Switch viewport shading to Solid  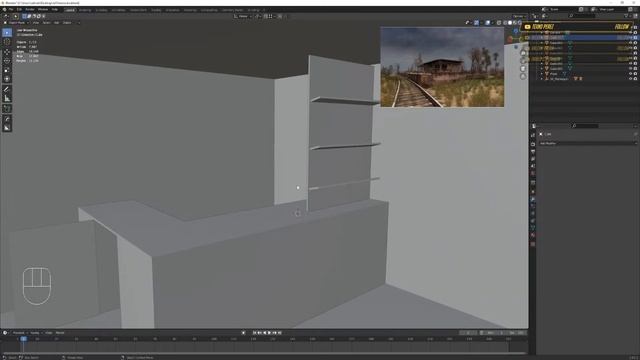510,23
